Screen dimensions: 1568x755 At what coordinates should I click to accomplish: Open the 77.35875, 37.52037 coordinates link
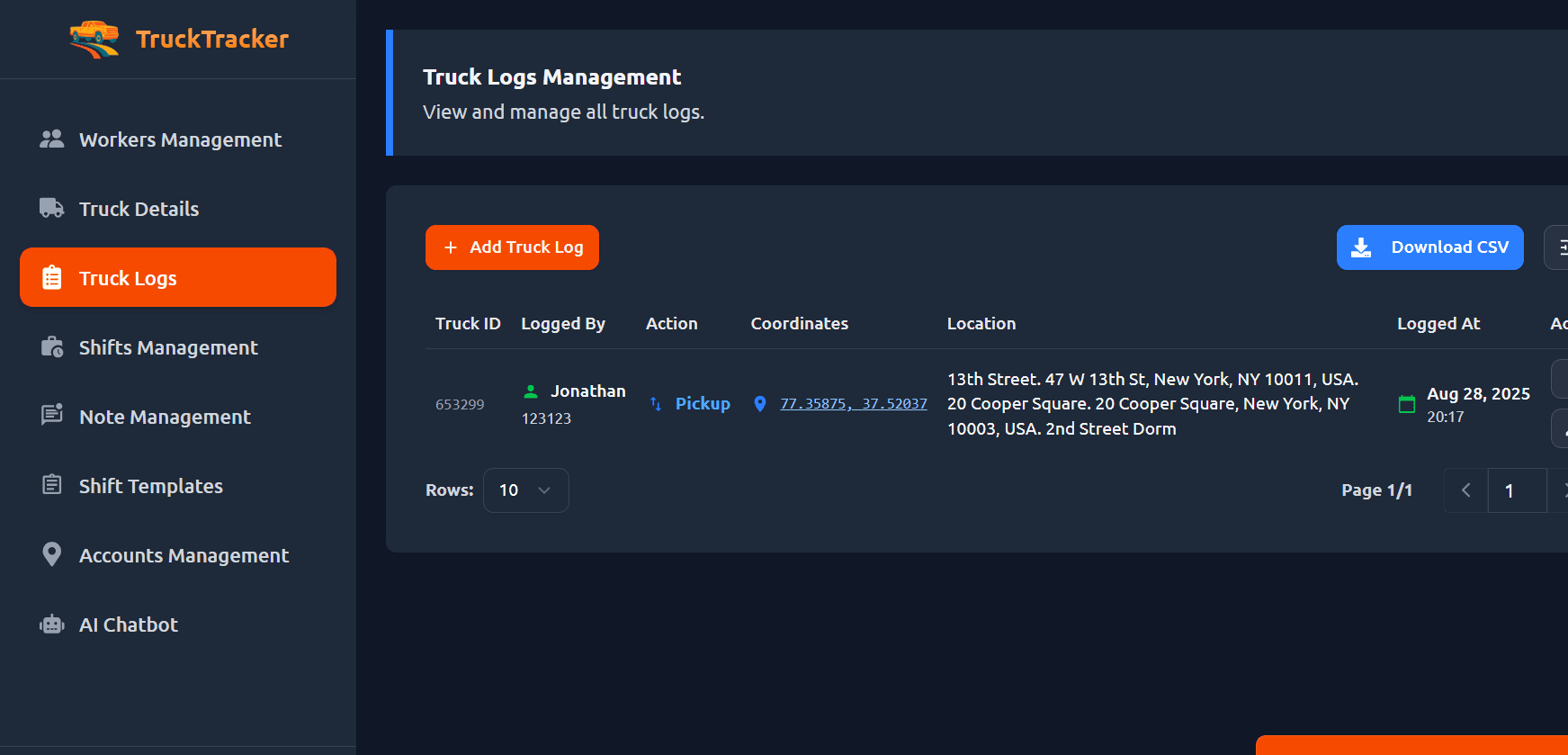click(x=853, y=404)
